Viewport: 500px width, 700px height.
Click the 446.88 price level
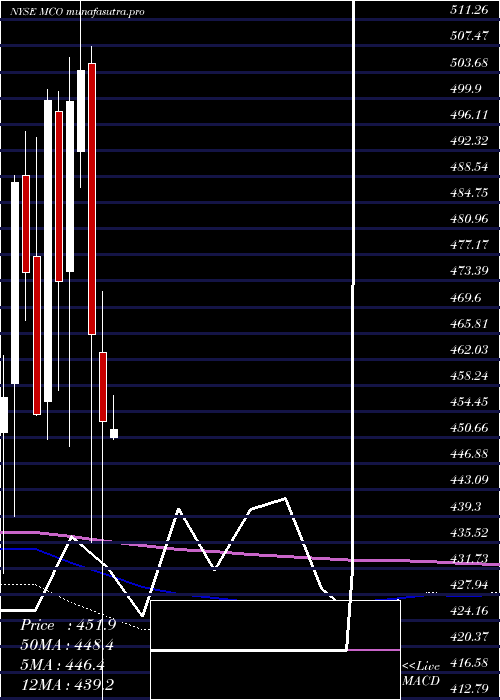469,454
